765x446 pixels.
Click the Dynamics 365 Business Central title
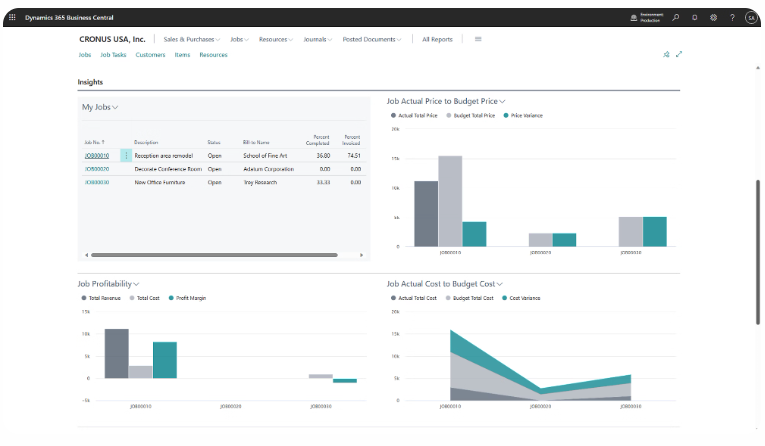coord(69,18)
